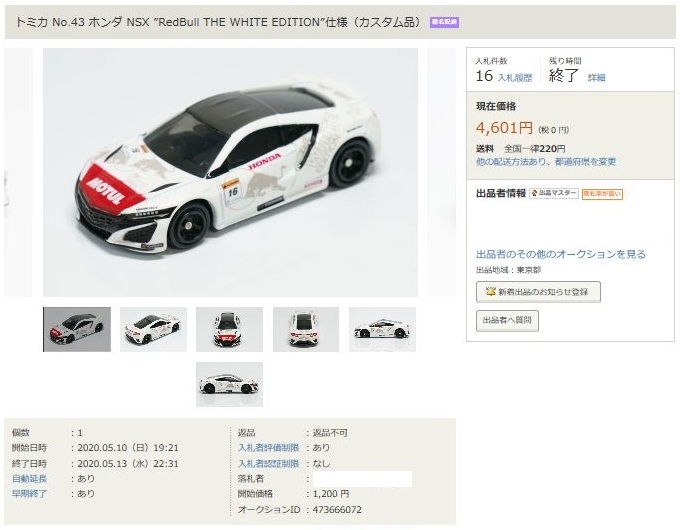This screenshot has height=530, width=680.
Task: Open the 入札履歴 bid history link
Action: [514, 78]
